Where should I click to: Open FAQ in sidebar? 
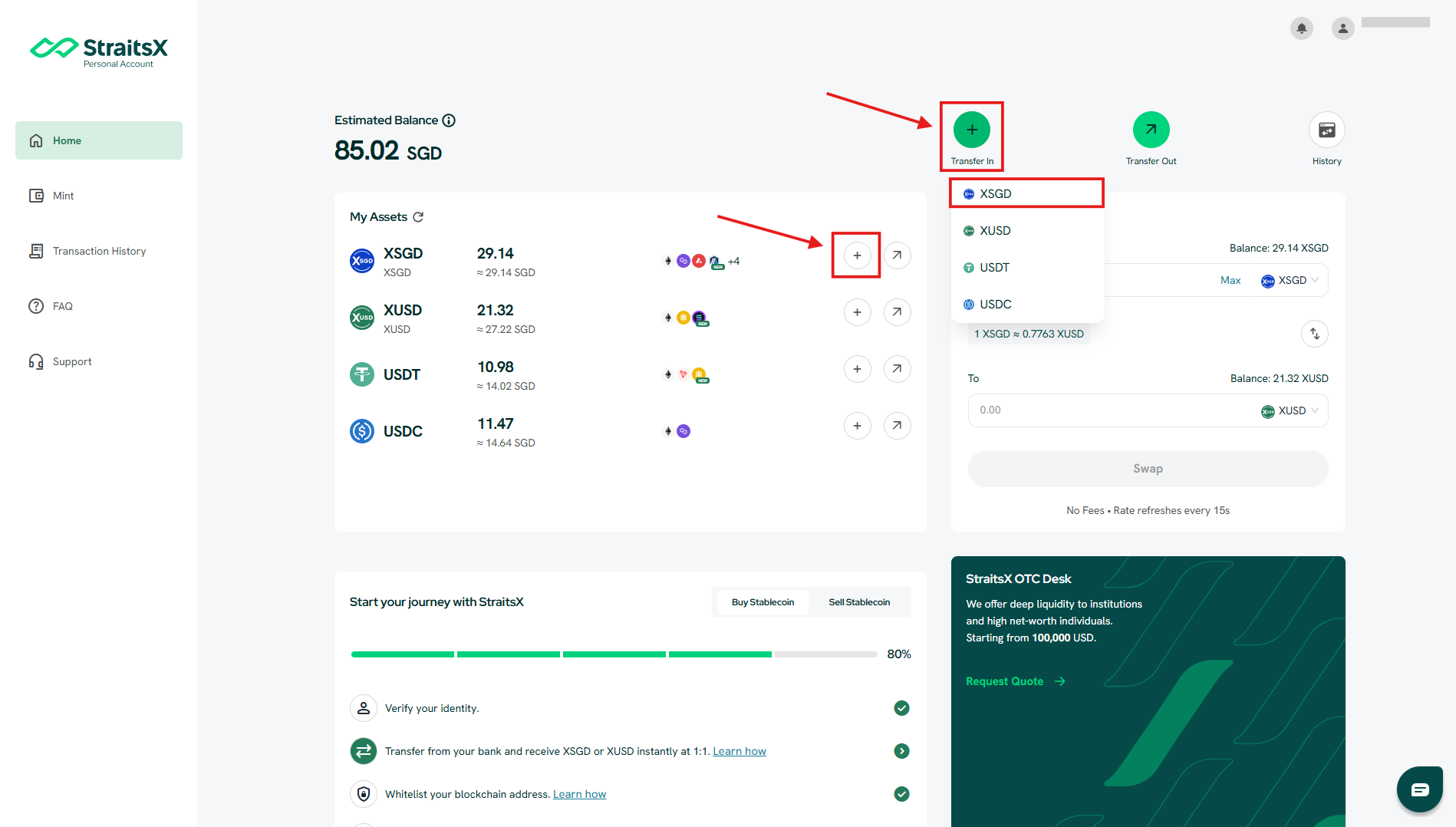(99, 306)
